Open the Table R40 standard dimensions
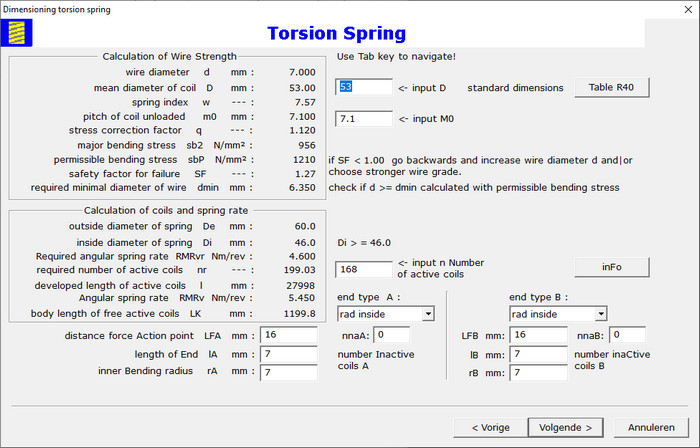The image size is (700, 448). point(611,87)
